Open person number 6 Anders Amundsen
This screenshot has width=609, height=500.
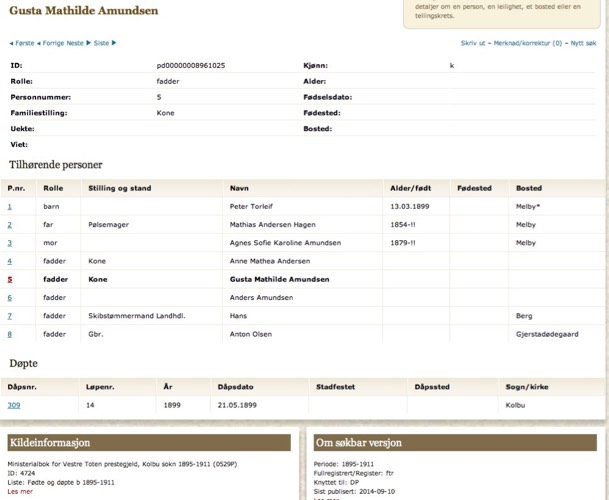point(10,297)
